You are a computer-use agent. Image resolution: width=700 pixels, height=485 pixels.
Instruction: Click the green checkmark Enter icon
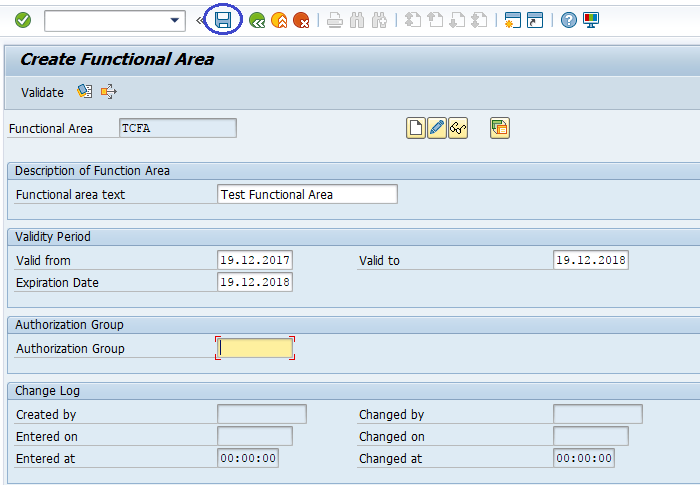[x=23, y=20]
